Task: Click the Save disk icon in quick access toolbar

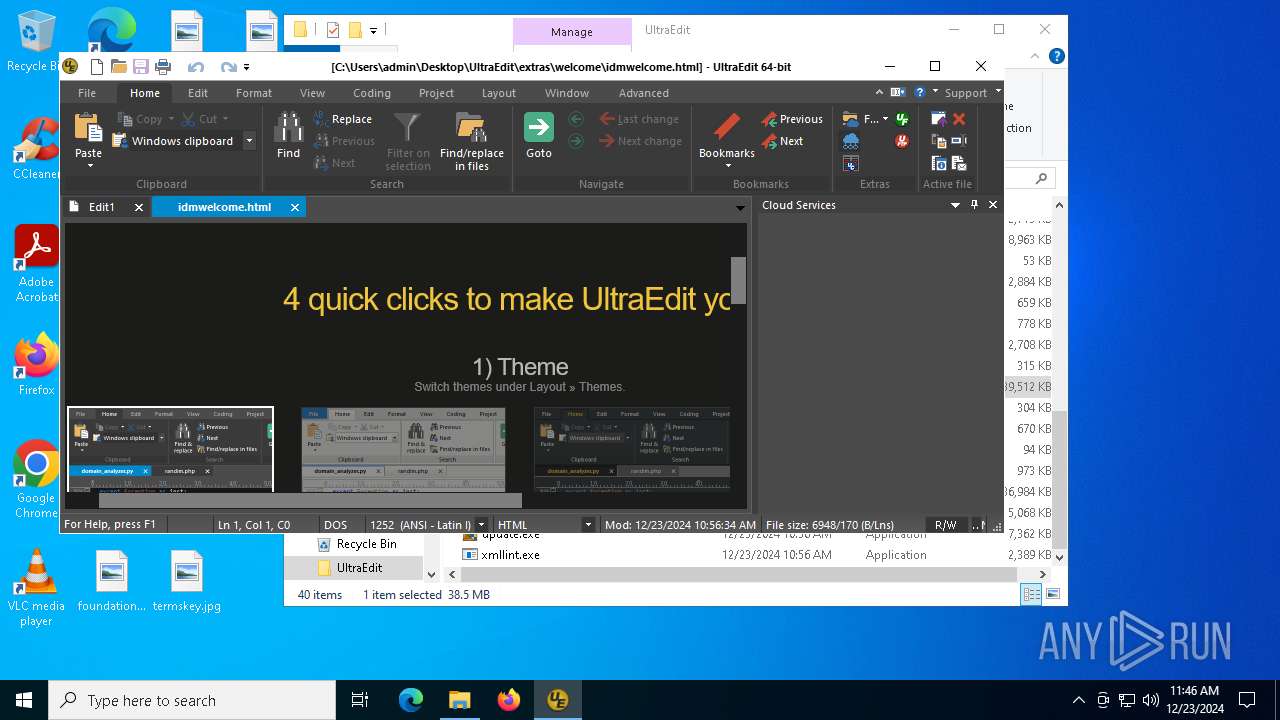Action: click(x=141, y=67)
